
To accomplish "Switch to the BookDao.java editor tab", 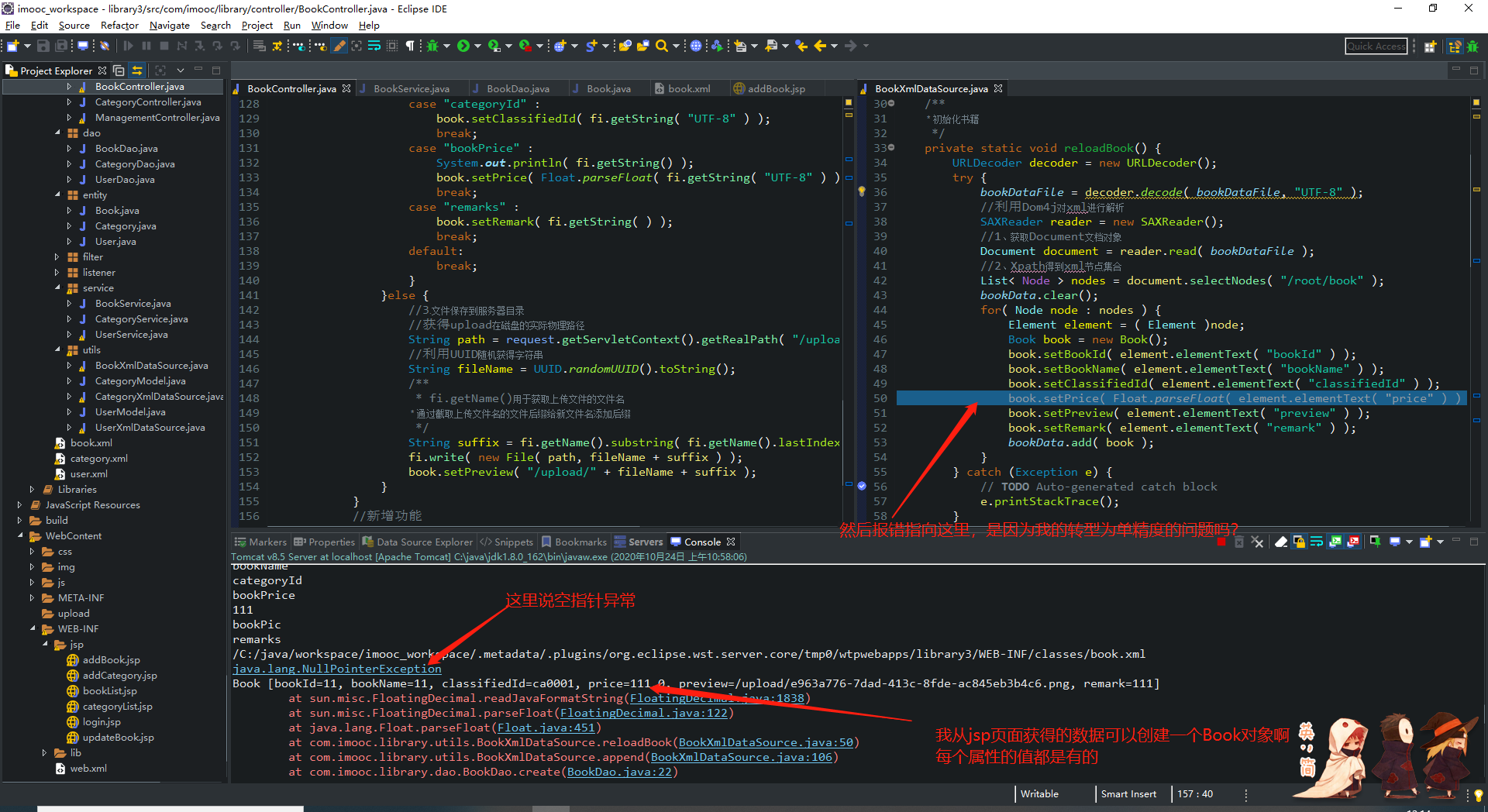I will 518,89.
